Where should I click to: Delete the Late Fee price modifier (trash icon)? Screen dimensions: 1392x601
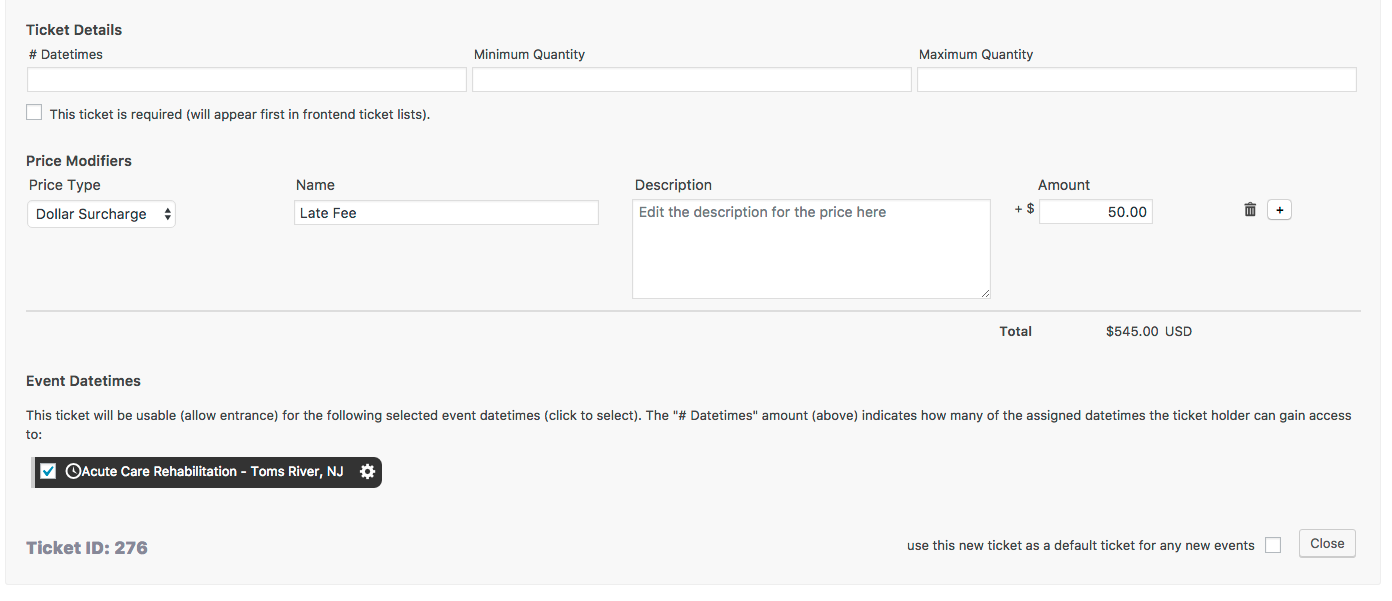1250,210
